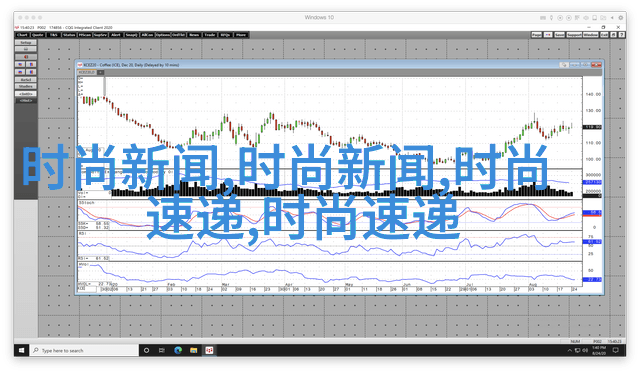Click the ReScl sidebar button
Screen dimensions: 640x373
(26, 80)
